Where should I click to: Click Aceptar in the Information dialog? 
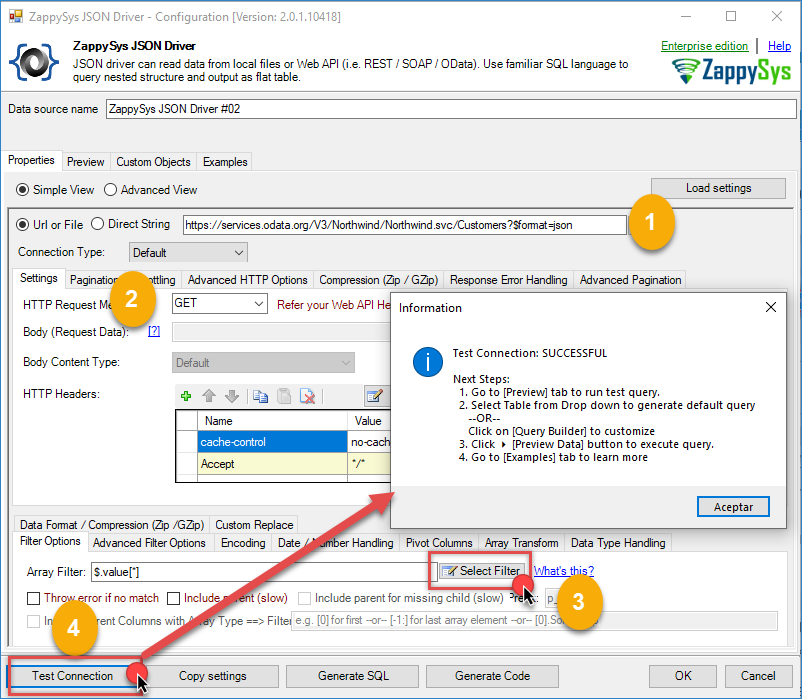tap(733, 507)
